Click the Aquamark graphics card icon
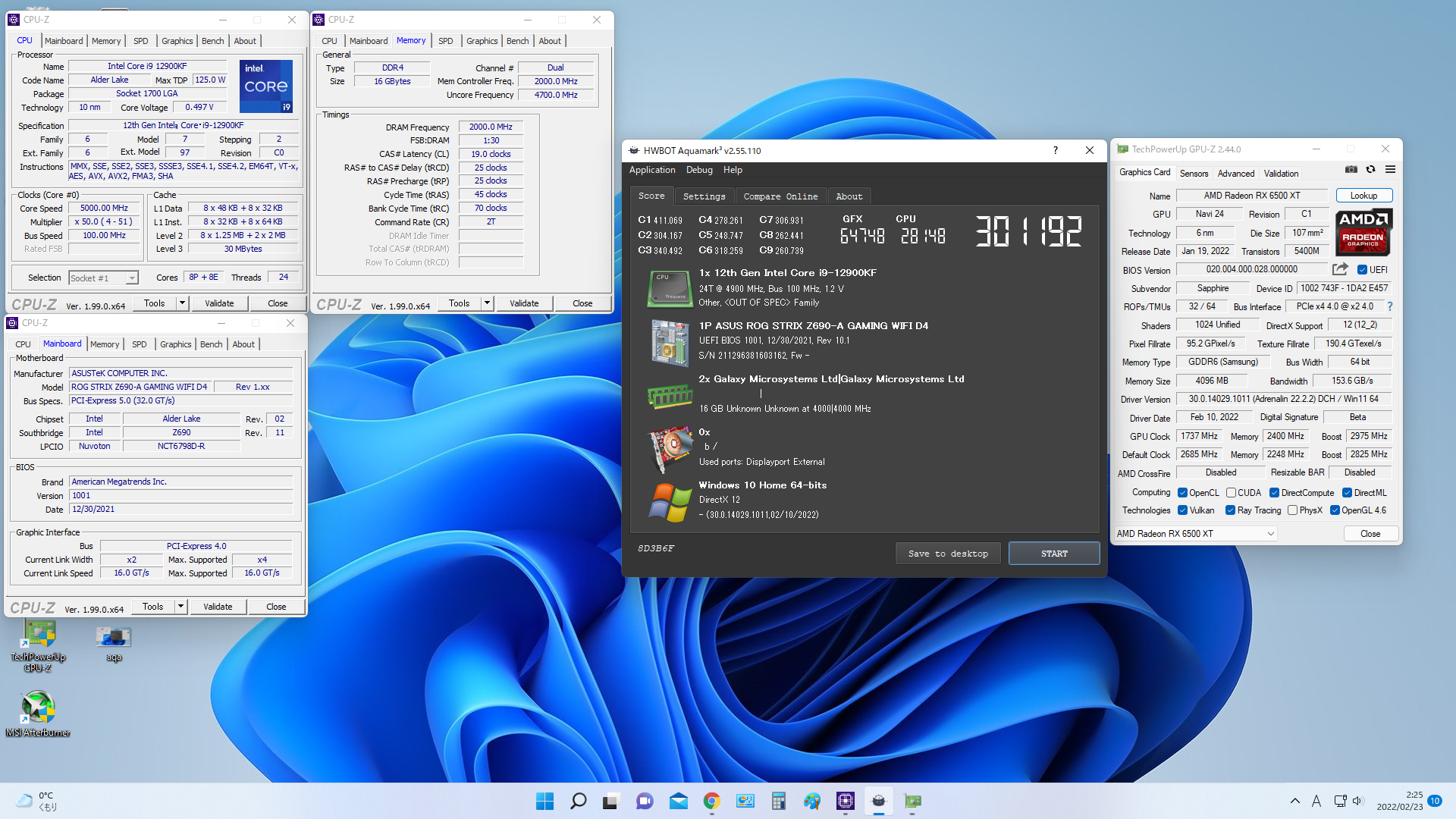This screenshot has width=1456, height=819. coord(670,448)
